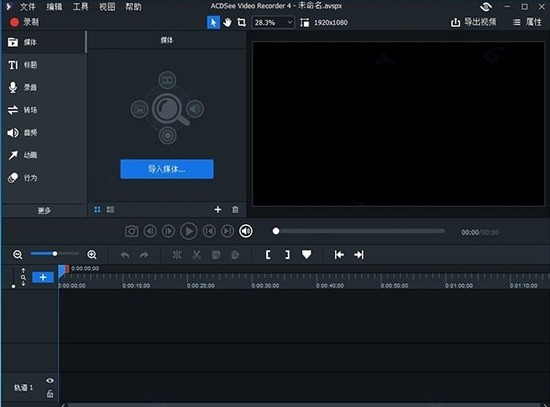The width and height of the screenshot is (550, 407).
Task: Click the Export Video button
Action: pos(474,22)
